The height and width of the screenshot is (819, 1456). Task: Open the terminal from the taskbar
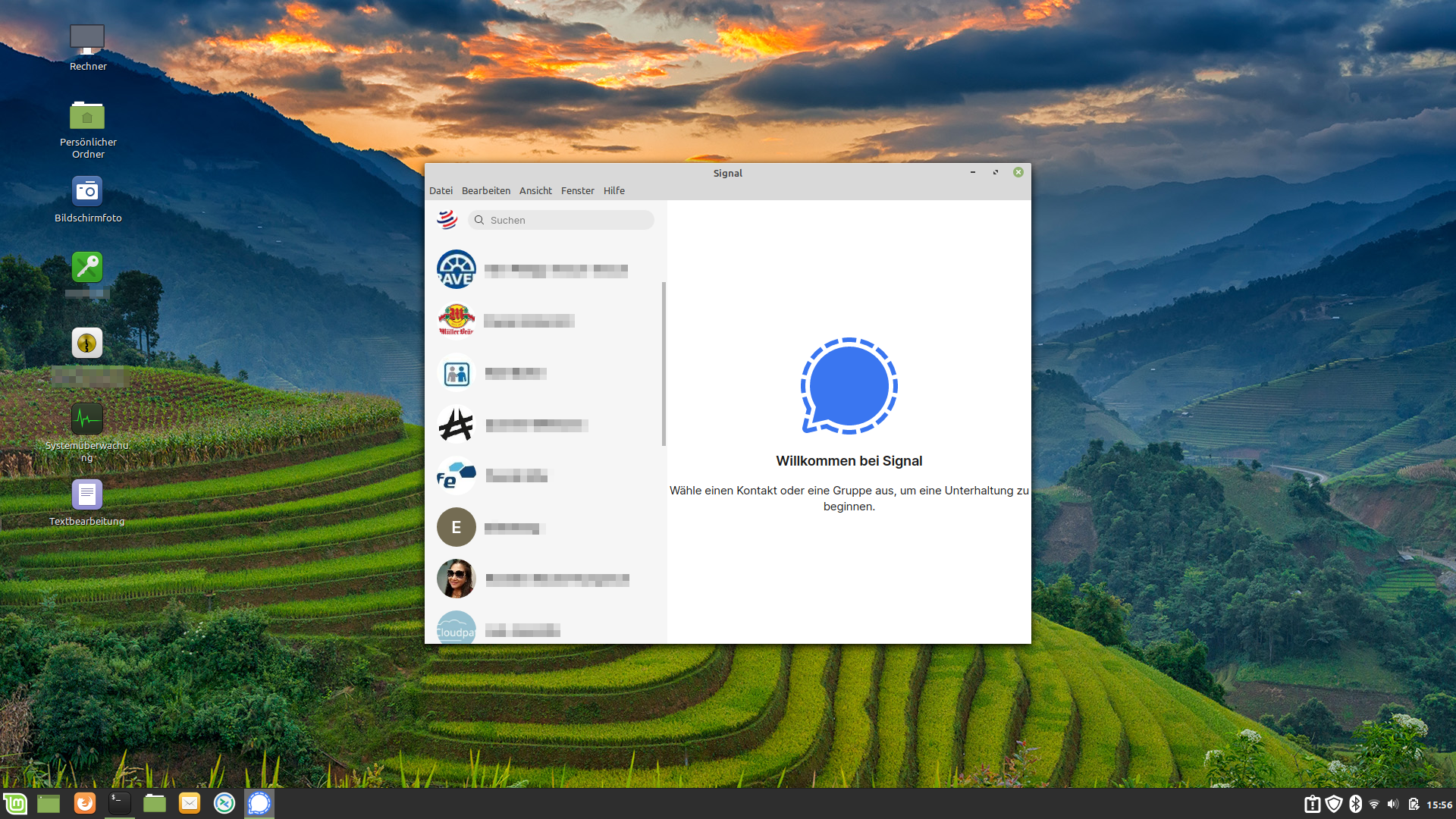119,803
